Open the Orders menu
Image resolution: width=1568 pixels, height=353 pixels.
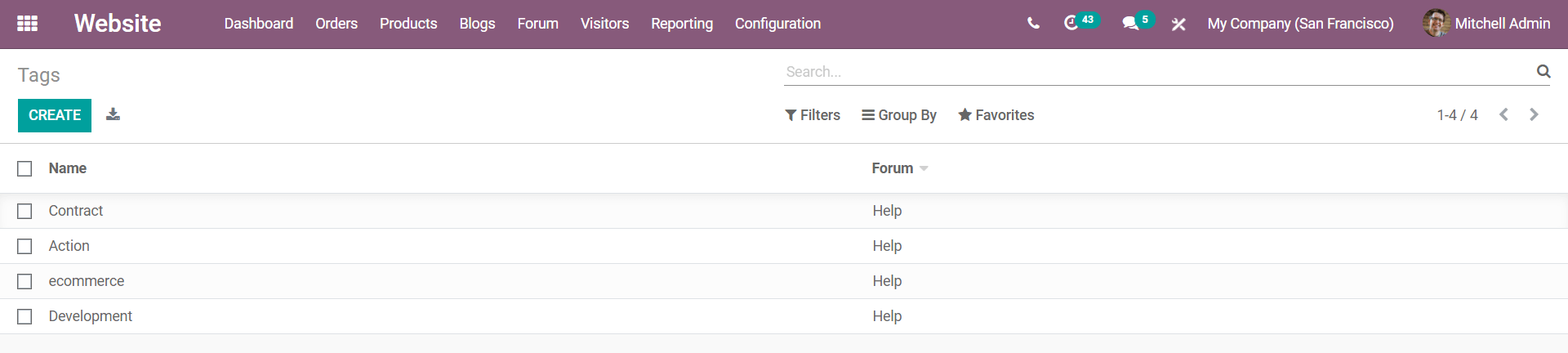[x=336, y=24]
